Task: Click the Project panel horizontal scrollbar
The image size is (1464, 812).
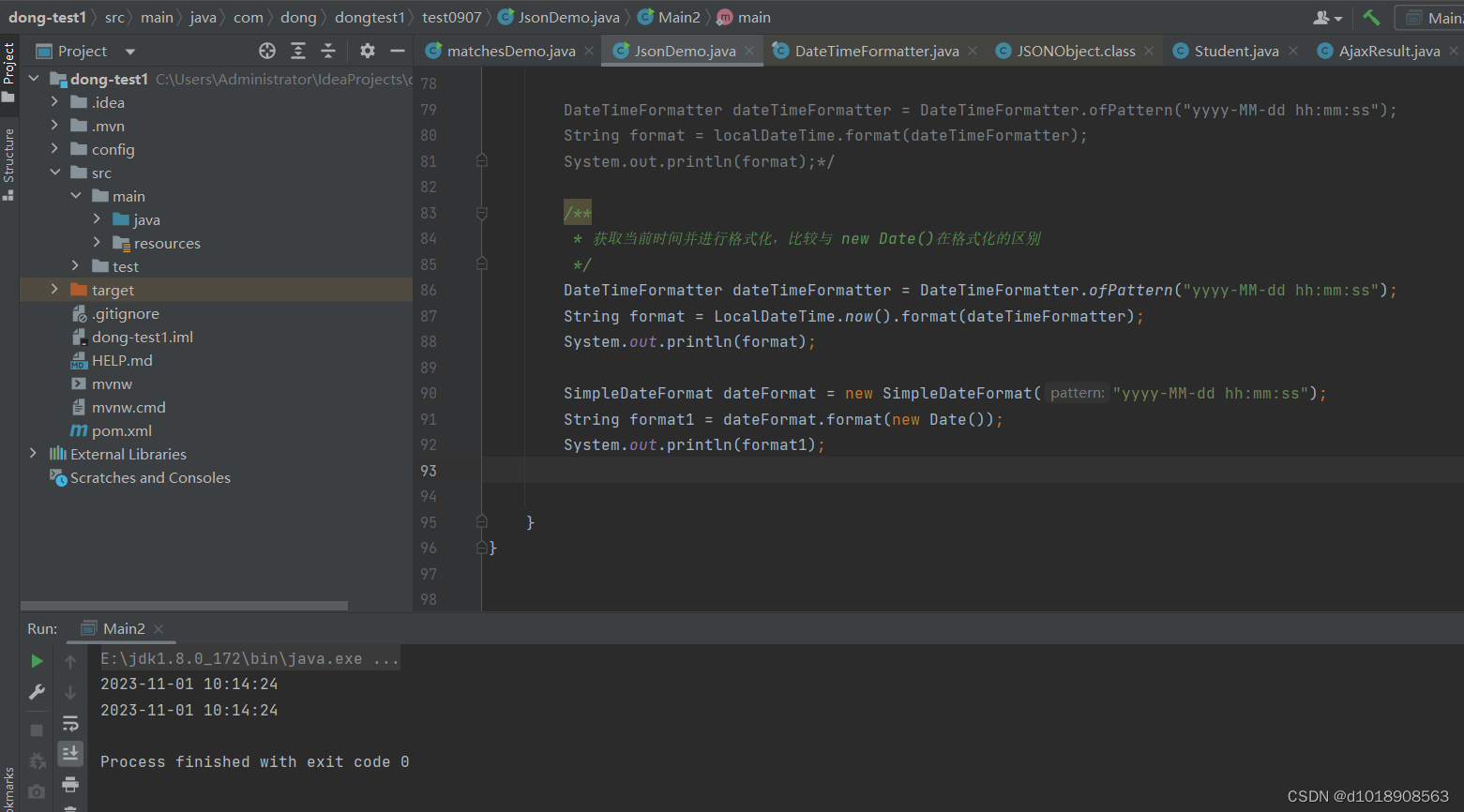Action: [184, 606]
